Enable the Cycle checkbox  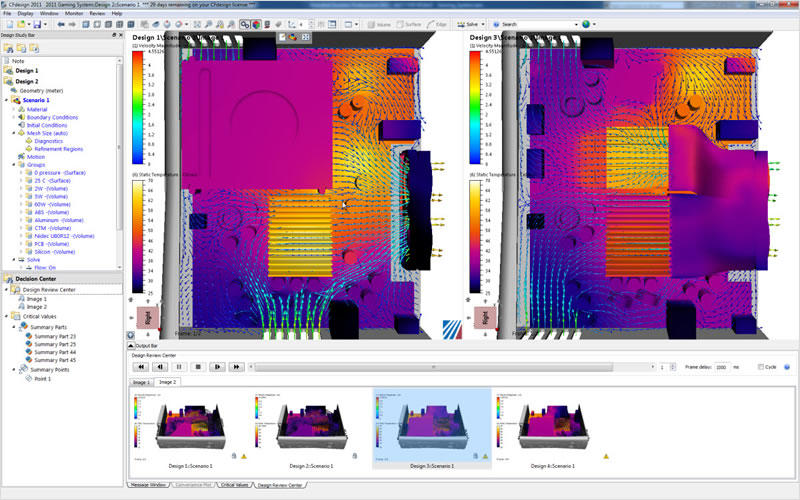pyautogui.click(x=760, y=367)
